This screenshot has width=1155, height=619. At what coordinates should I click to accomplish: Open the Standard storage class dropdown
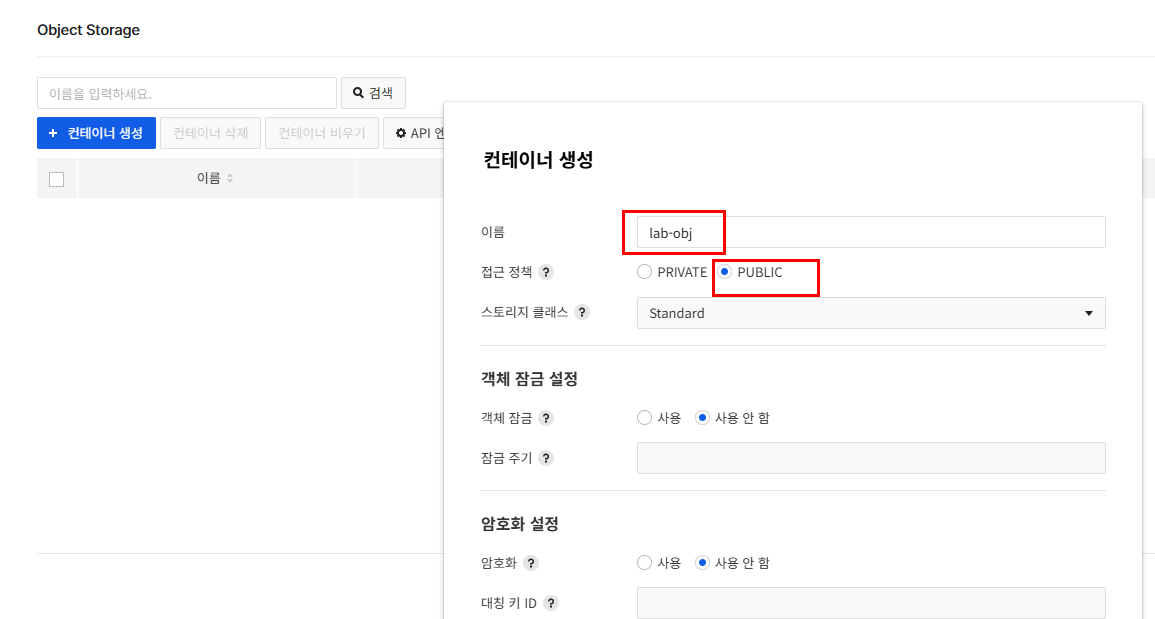click(x=871, y=313)
